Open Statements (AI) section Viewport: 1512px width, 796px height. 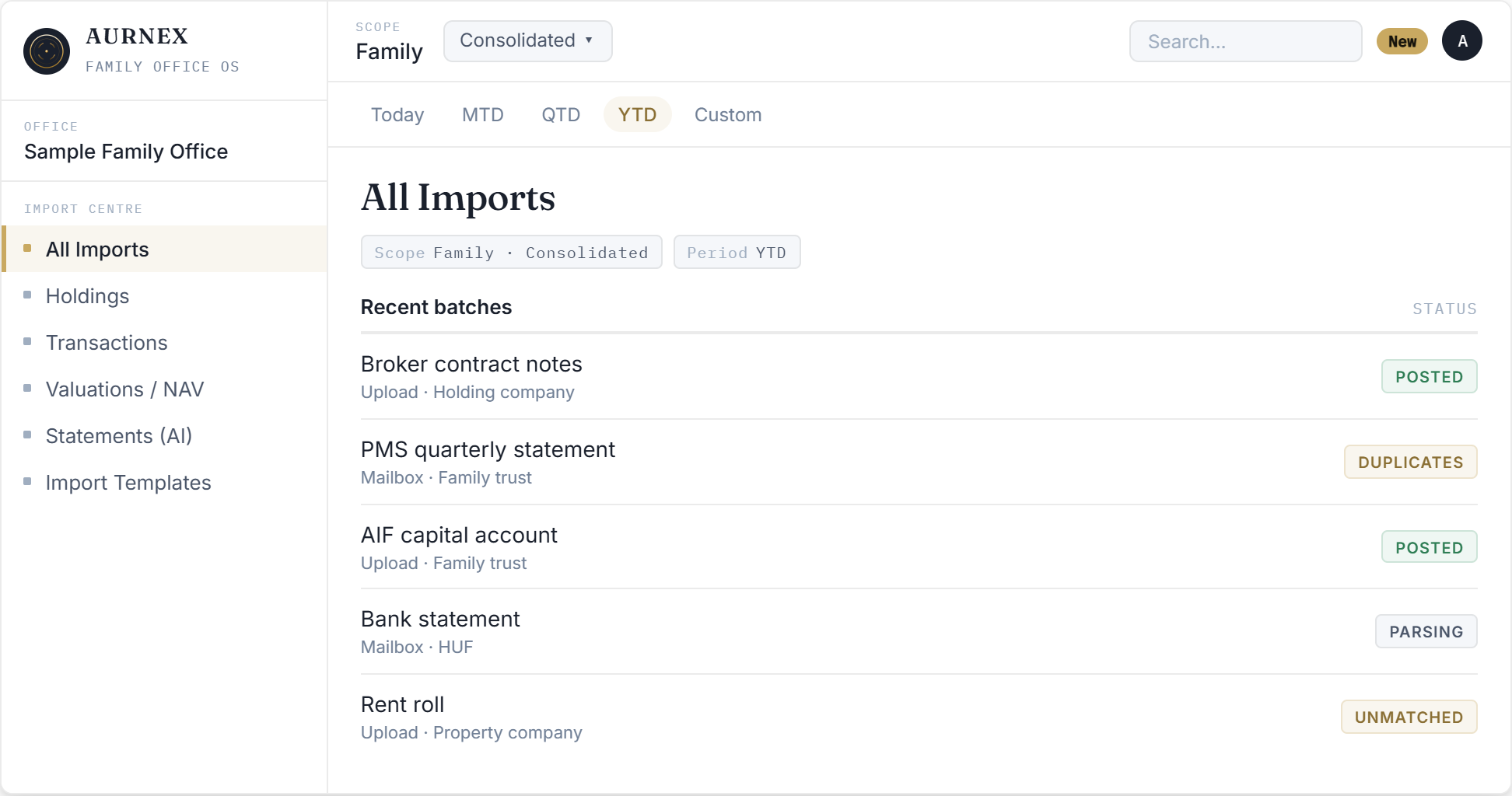165,435
